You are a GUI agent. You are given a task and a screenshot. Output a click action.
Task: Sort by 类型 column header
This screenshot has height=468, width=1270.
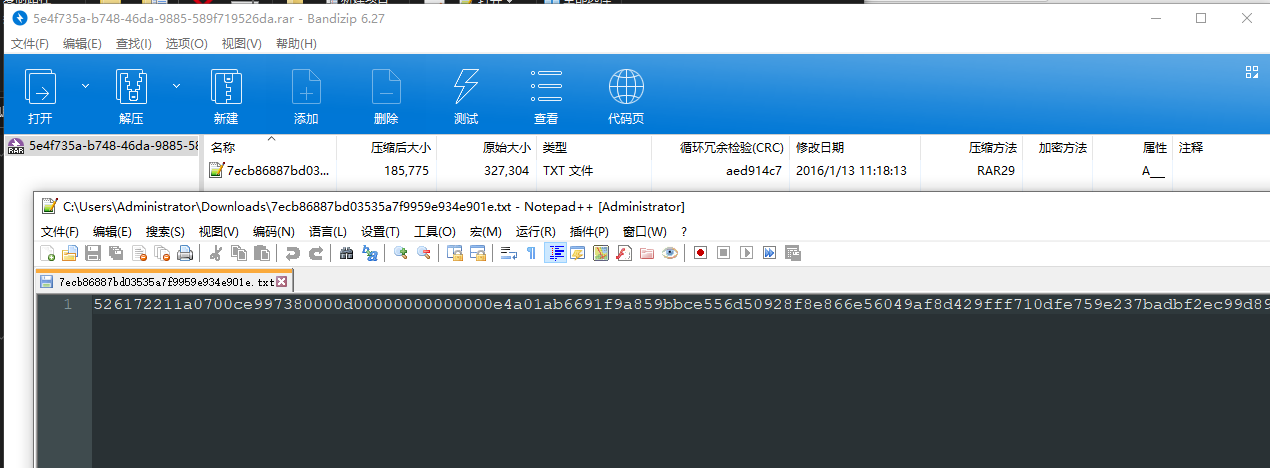pyautogui.click(x=554, y=147)
